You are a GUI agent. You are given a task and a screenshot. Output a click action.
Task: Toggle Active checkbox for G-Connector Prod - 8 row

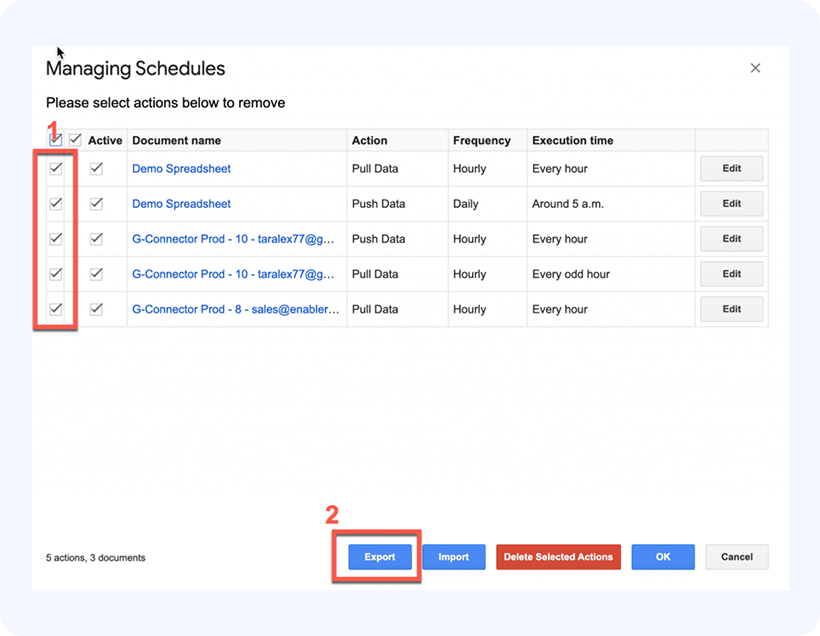pos(96,309)
